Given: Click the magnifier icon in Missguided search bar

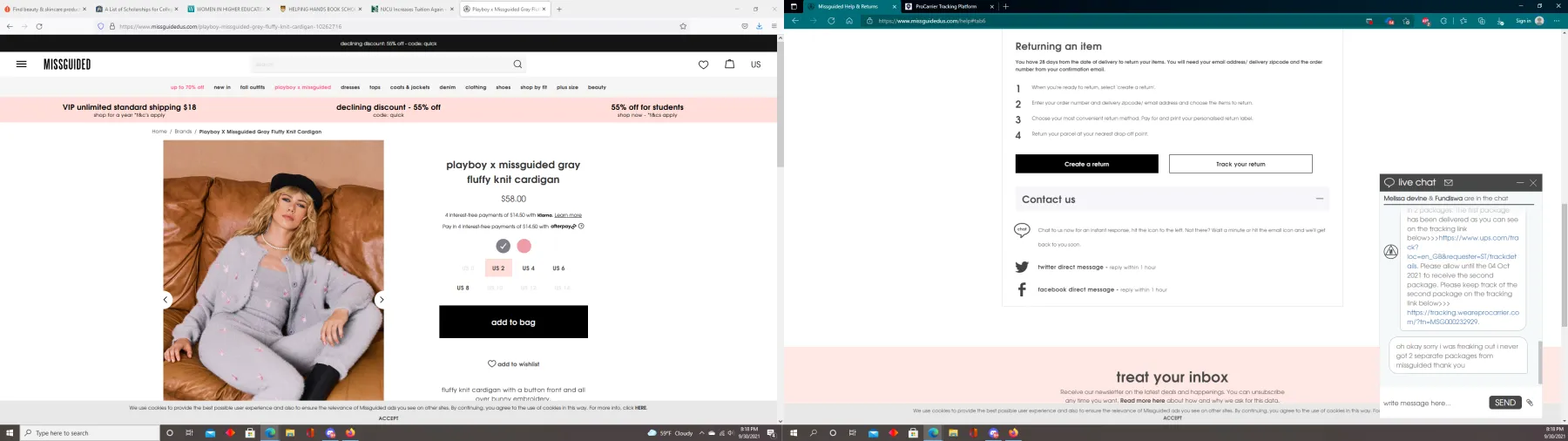Looking at the screenshot, I should pyautogui.click(x=517, y=64).
